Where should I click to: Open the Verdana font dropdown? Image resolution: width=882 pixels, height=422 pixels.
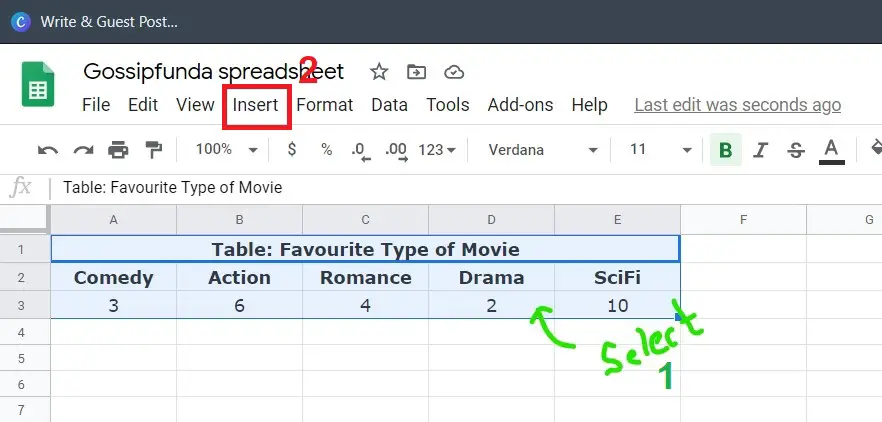(x=542, y=150)
